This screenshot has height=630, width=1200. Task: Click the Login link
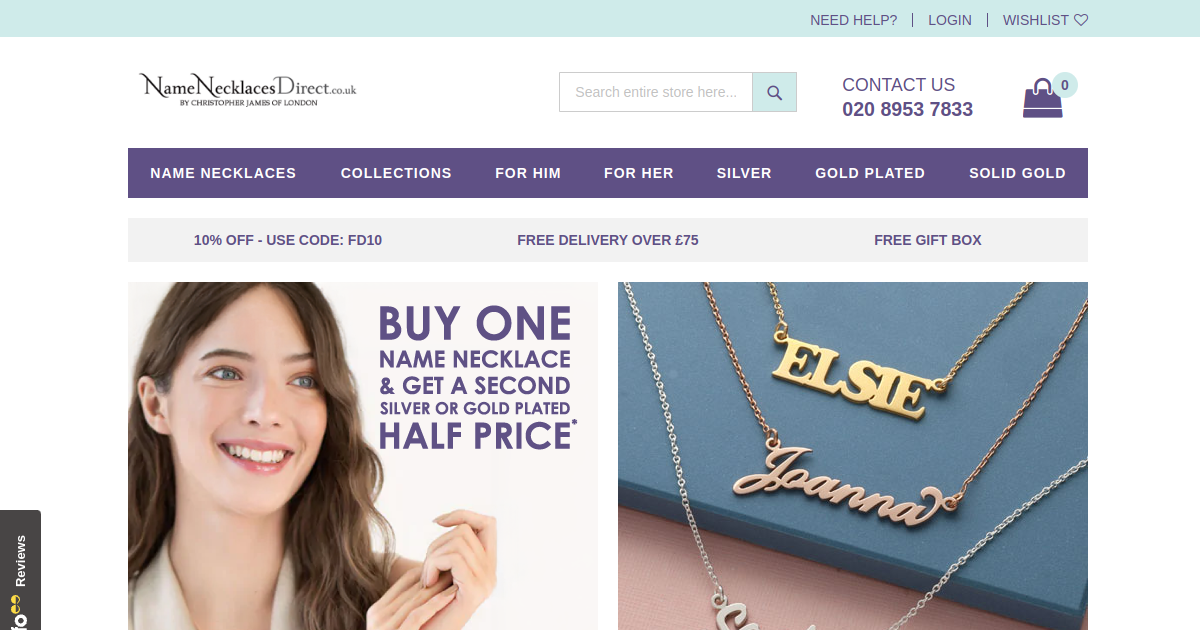pos(950,20)
